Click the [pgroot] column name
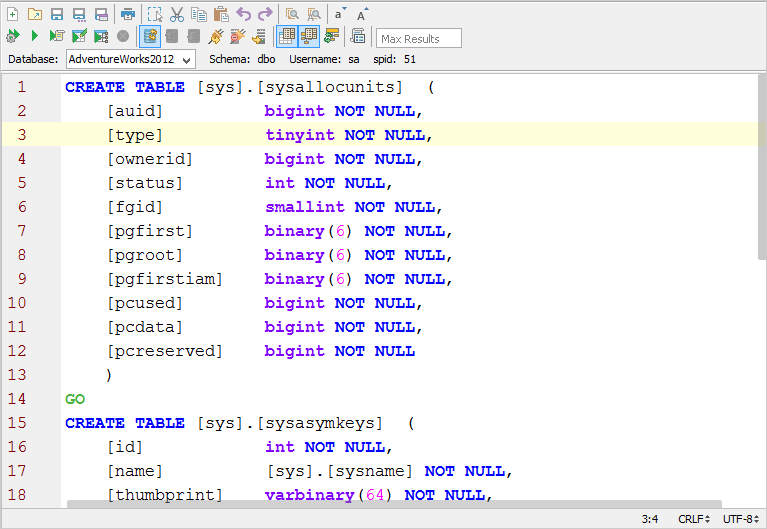The image size is (767, 529). tap(145, 255)
